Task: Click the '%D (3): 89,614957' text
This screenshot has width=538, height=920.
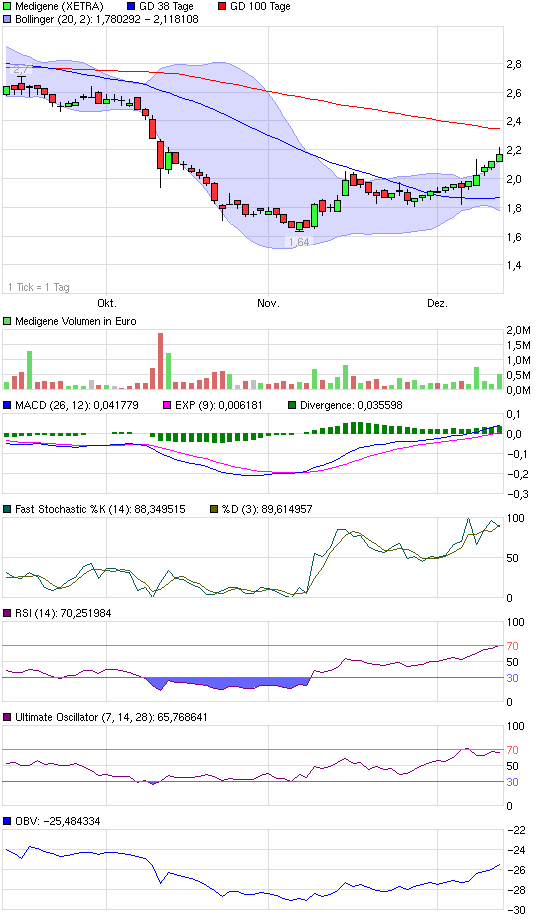Action: 267,509
